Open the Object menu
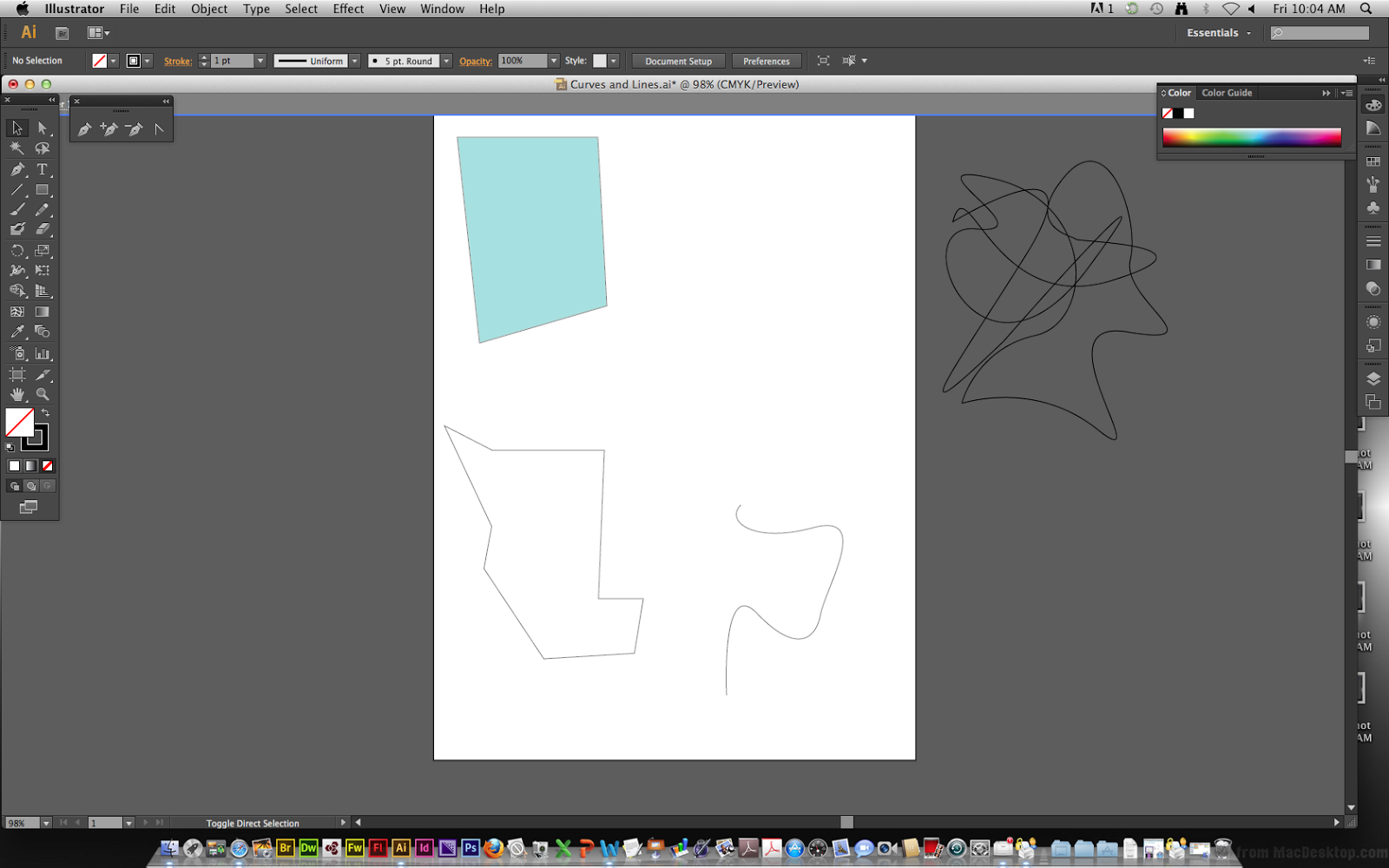1389x868 pixels. 208,9
